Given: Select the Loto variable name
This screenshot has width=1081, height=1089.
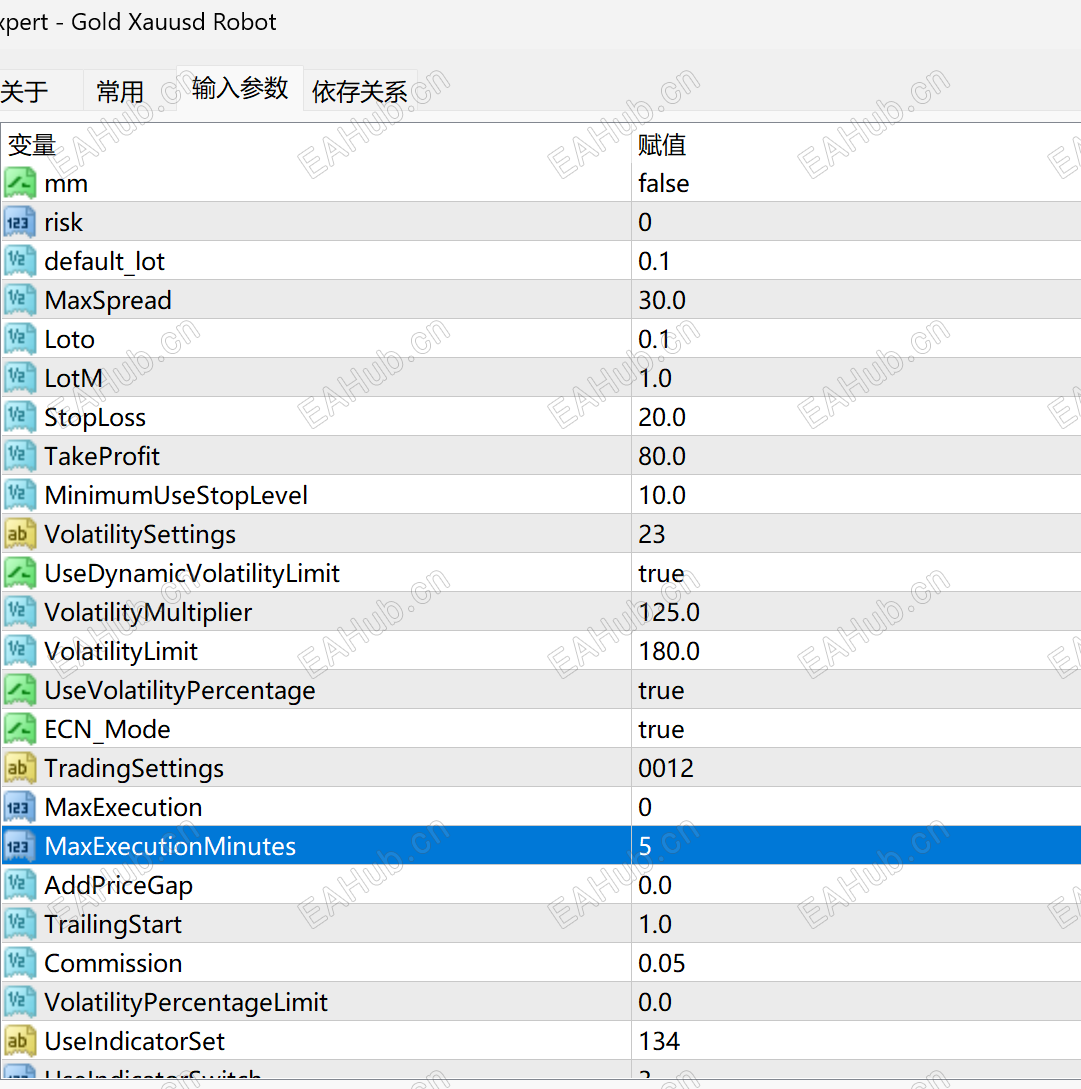Looking at the screenshot, I should [69, 339].
